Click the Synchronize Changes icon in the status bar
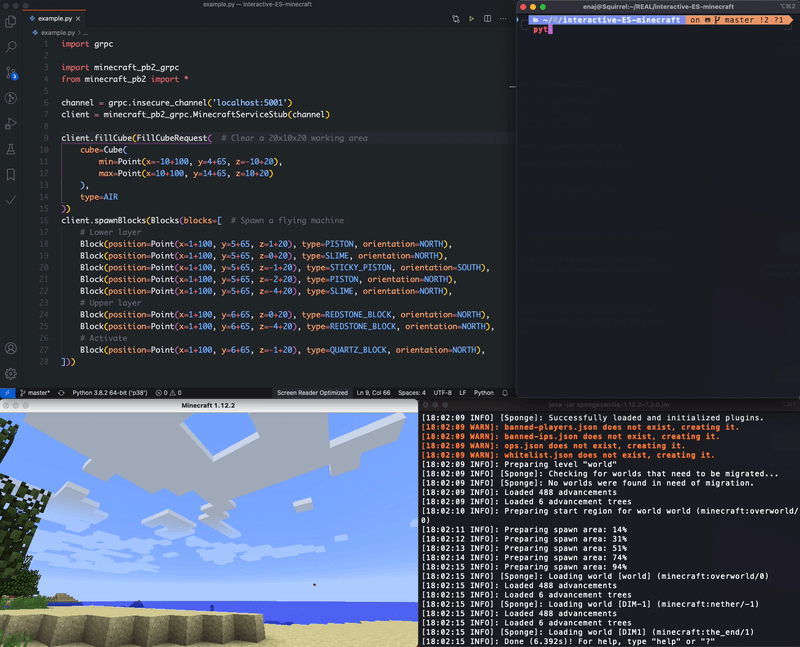This screenshot has width=800, height=647. pyautogui.click(x=61, y=393)
